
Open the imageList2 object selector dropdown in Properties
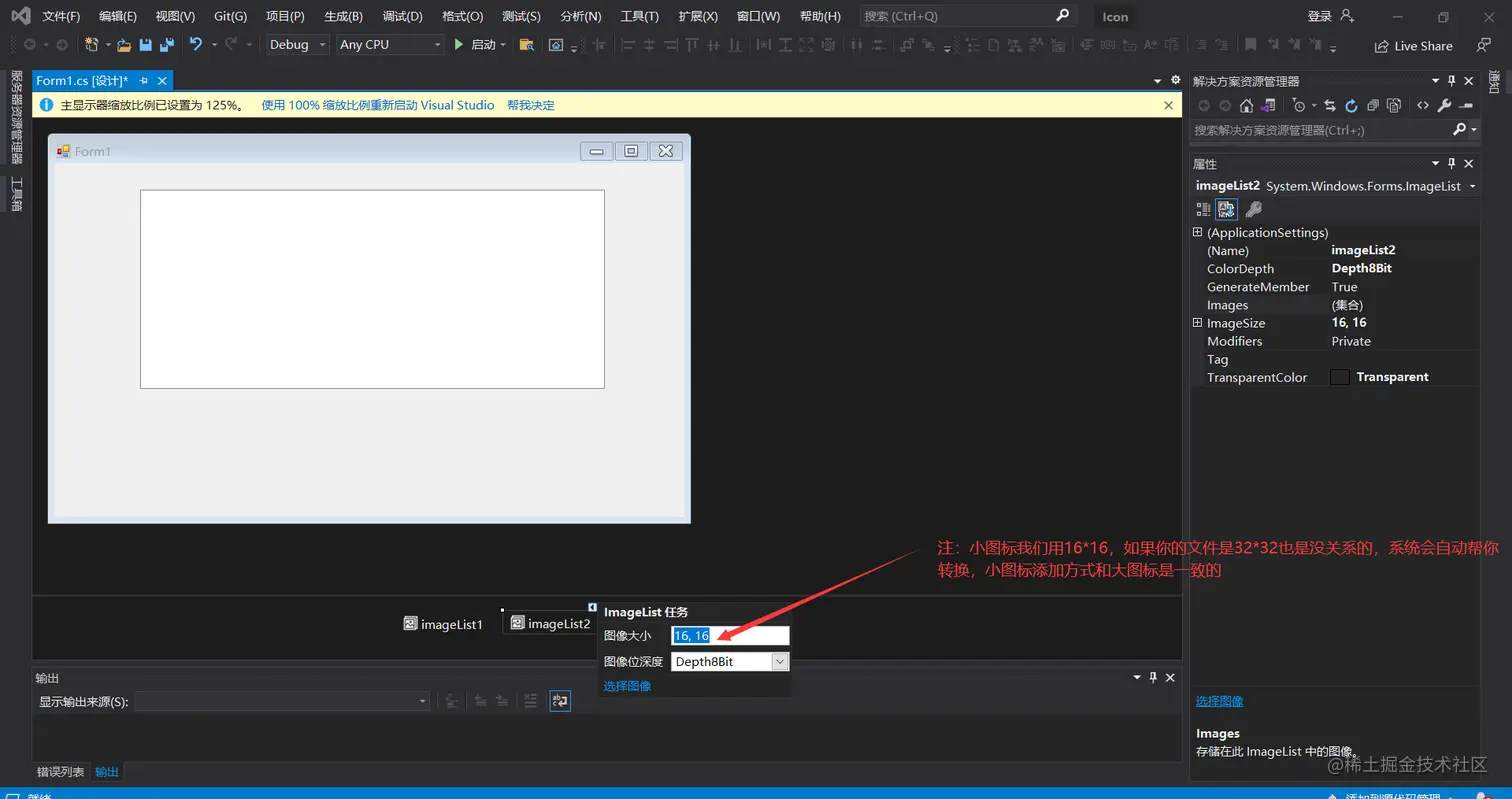pyautogui.click(x=1473, y=187)
